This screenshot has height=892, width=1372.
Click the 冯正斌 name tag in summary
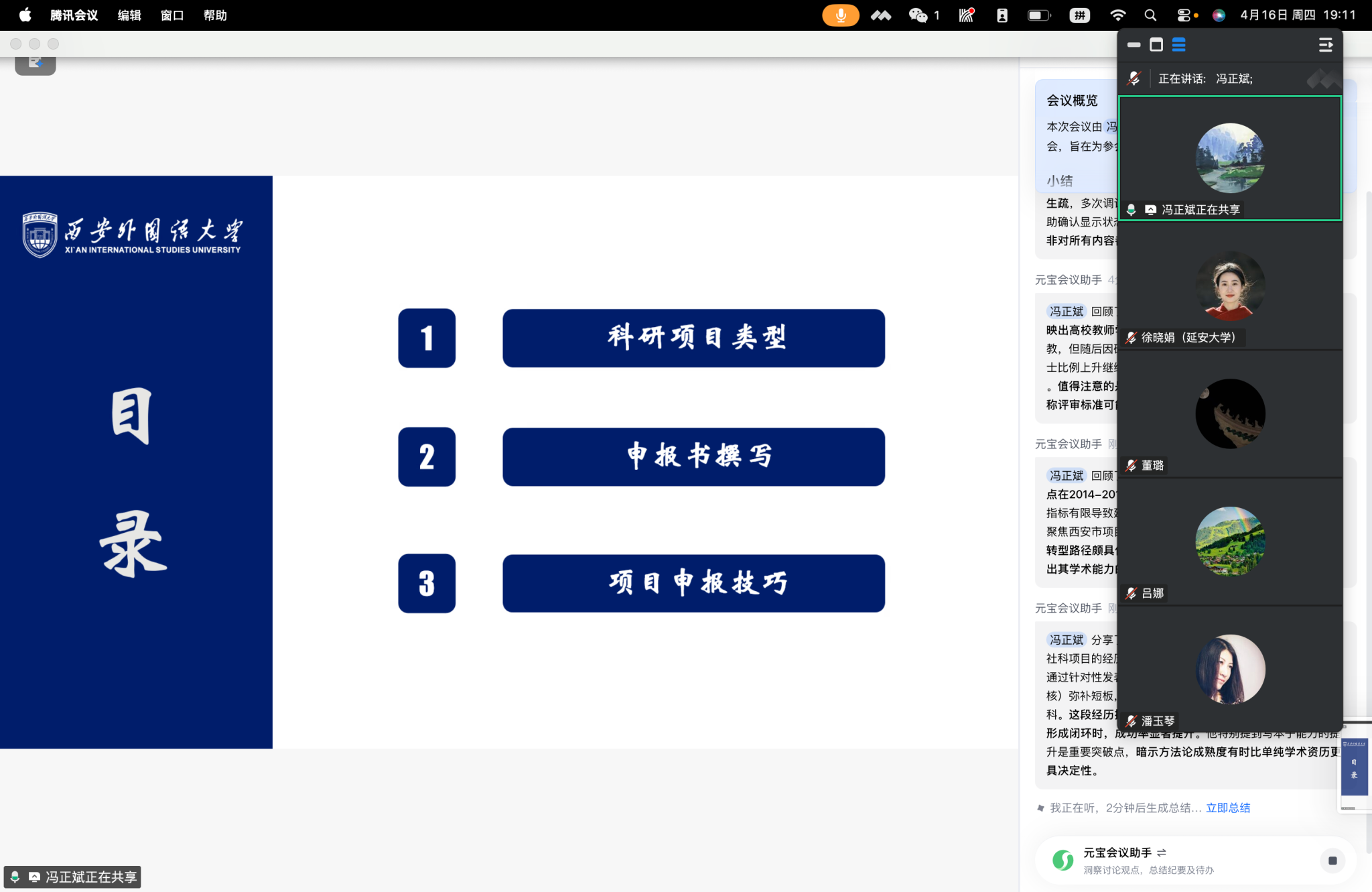click(1066, 311)
